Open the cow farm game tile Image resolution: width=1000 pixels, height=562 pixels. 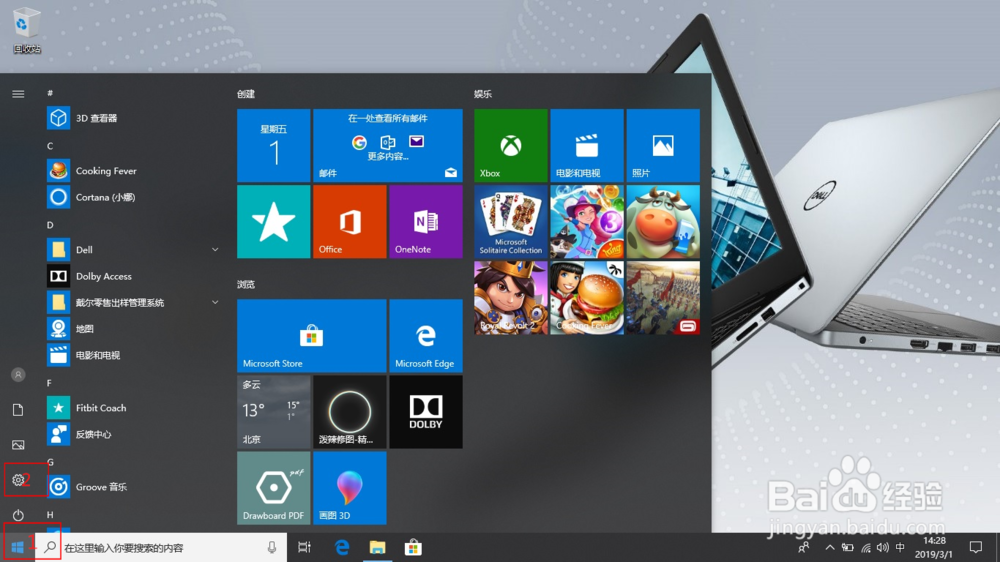coord(663,222)
